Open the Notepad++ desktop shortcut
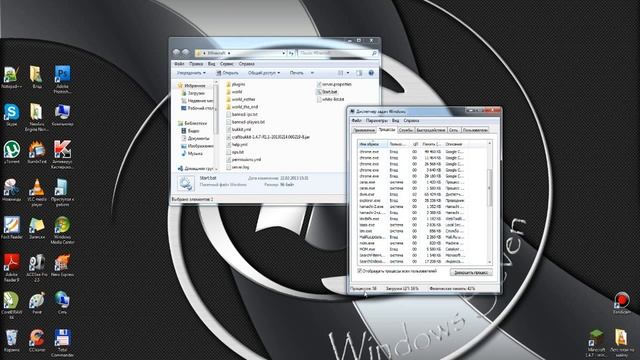The height and width of the screenshot is (360, 640). point(11,77)
